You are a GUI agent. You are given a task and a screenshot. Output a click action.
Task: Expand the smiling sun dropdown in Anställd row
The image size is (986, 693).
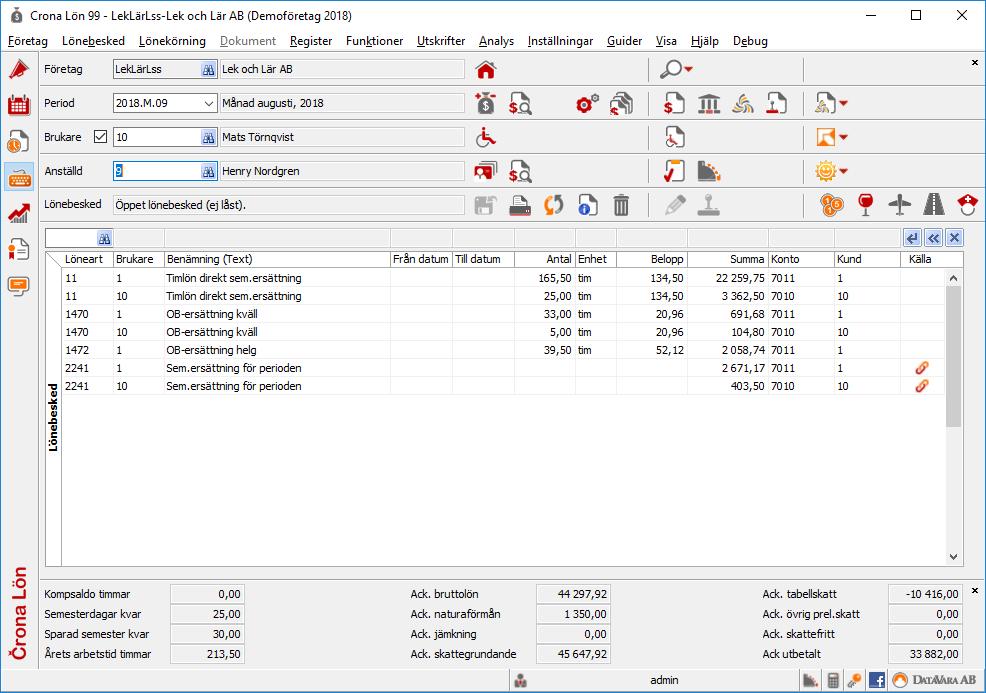pos(843,171)
